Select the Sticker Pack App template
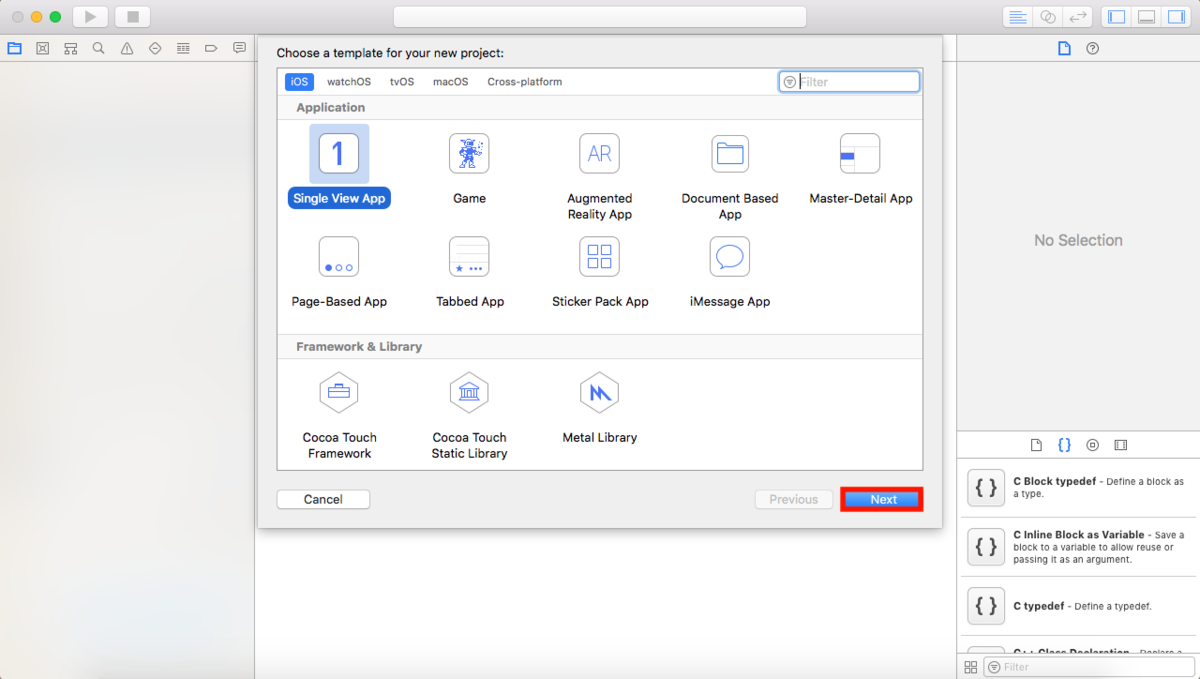 click(x=600, y=272)
